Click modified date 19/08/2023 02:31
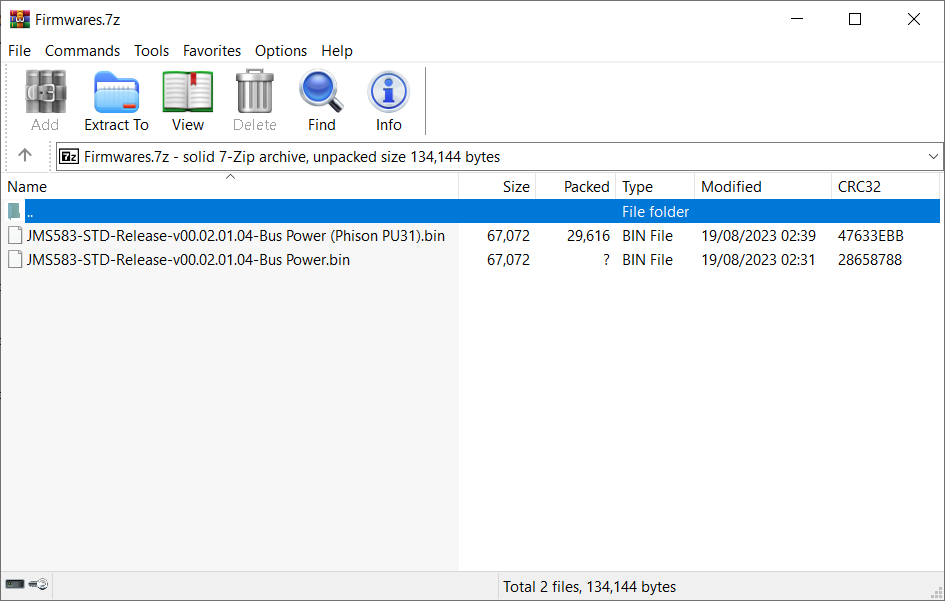This screenshot has width=945, height=601. coord(758,260)
